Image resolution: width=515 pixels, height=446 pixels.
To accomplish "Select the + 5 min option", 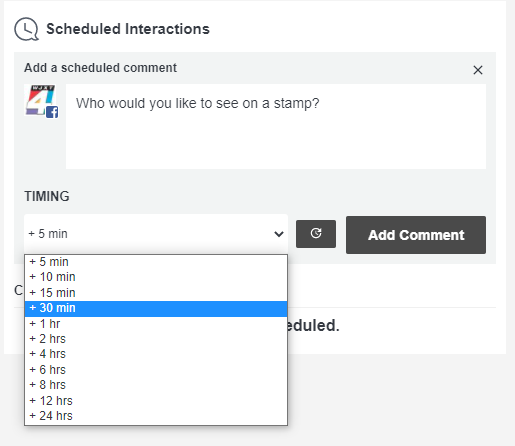I will [x=156, y=262].
